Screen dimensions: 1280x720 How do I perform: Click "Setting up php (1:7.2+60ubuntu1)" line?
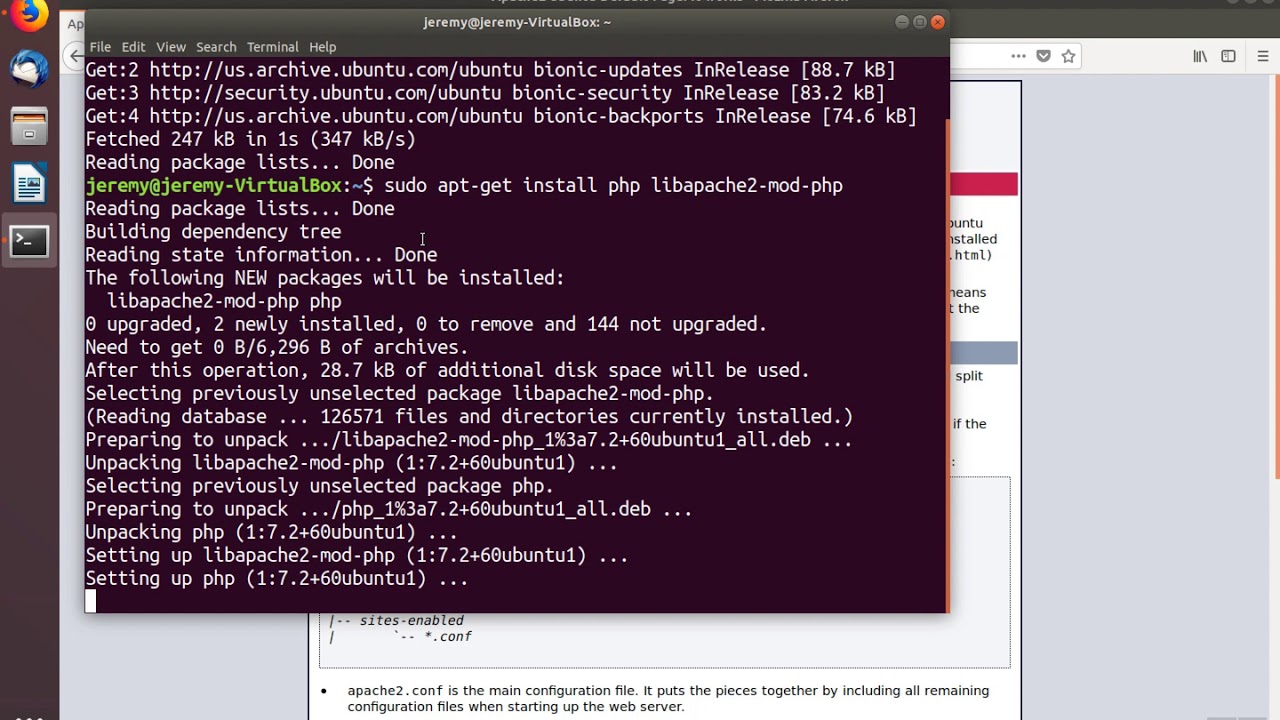(x=277, y=578)
